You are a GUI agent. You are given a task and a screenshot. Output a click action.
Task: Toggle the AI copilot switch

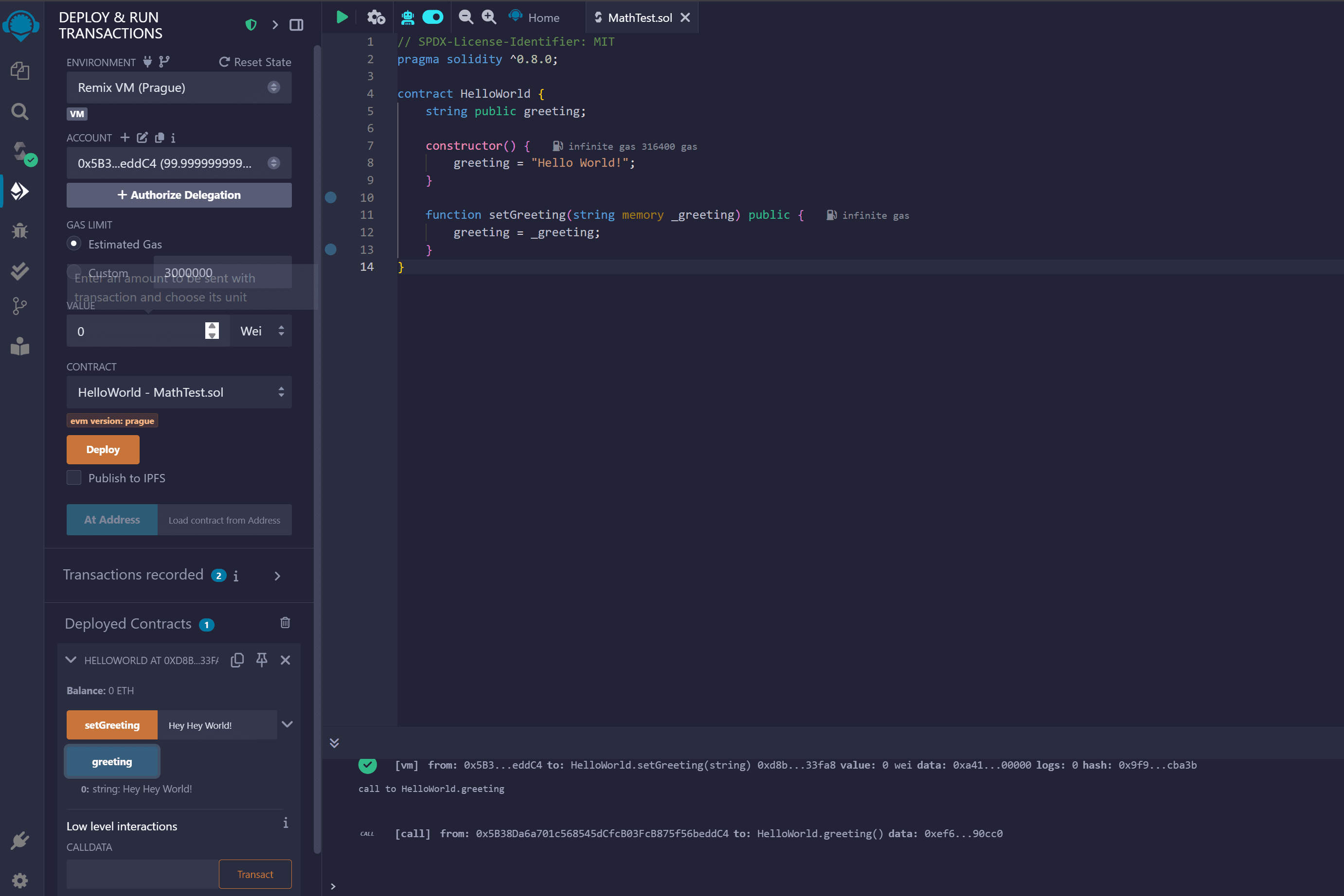433,17
